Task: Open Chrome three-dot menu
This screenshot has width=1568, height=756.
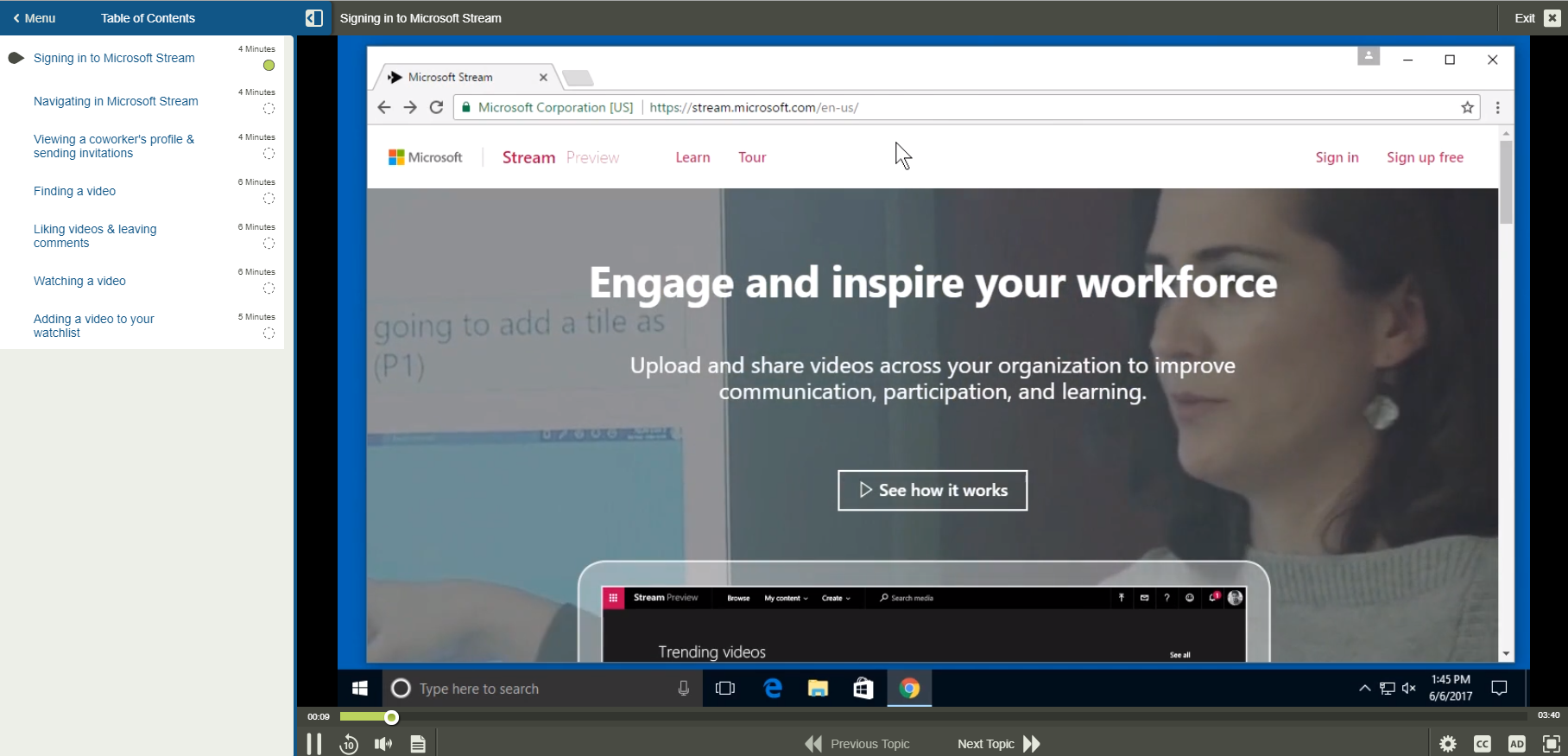Action: pos(1498,107)
